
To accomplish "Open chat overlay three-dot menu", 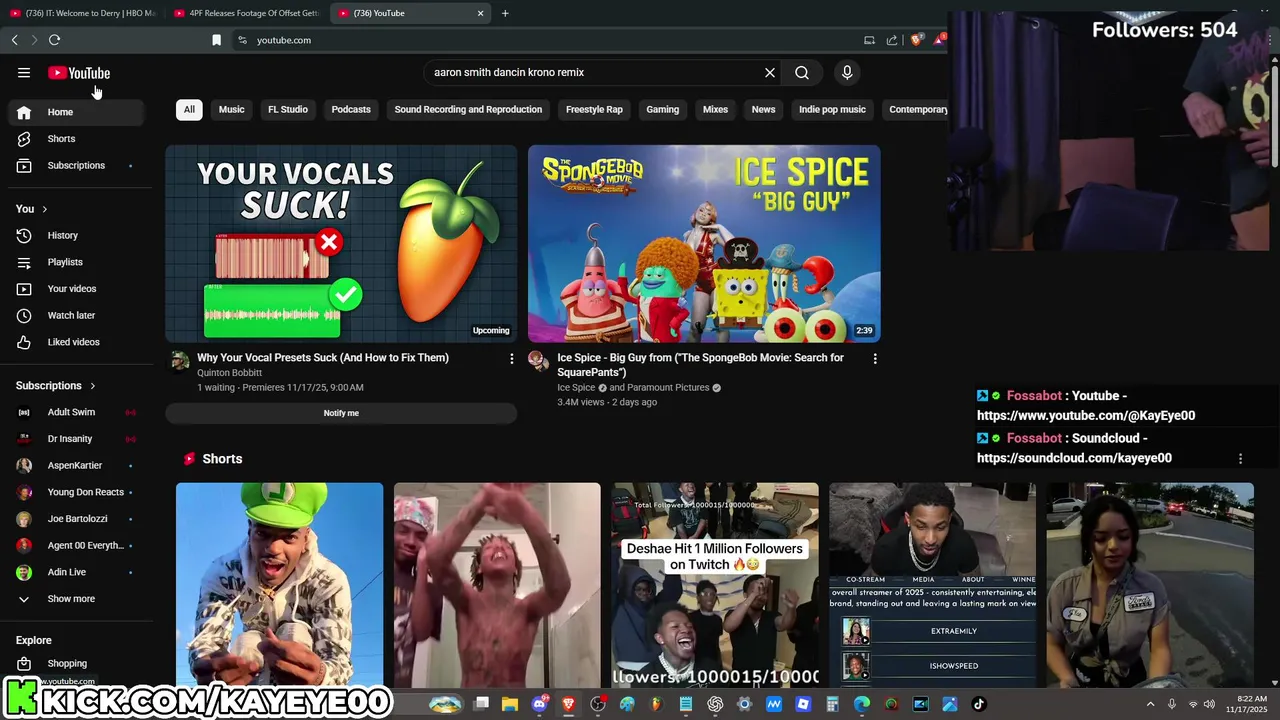I will 1240,458.
